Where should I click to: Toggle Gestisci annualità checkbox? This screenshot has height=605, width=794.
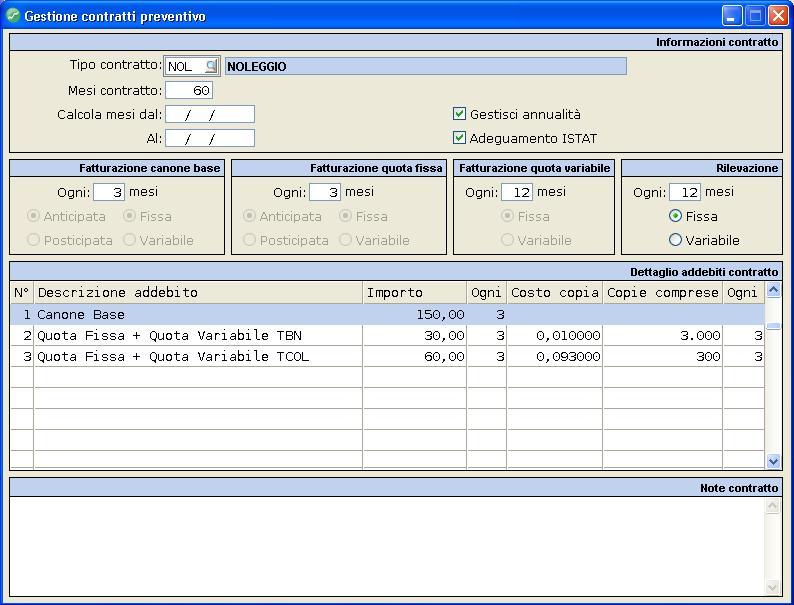click(x=459, y=113)
